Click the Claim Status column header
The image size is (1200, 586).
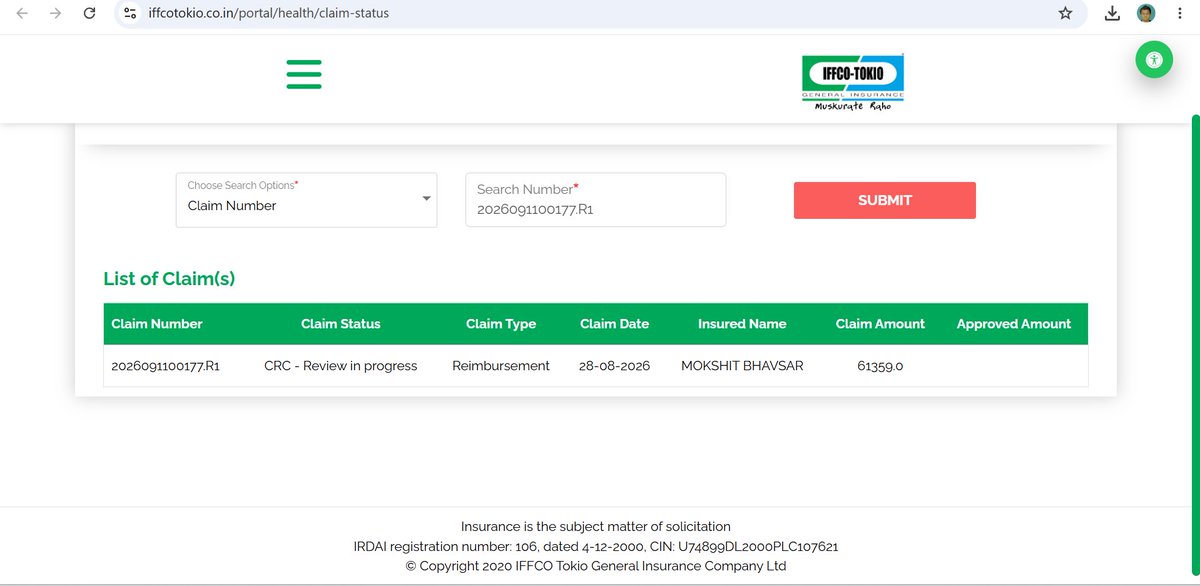click(341, 324)
